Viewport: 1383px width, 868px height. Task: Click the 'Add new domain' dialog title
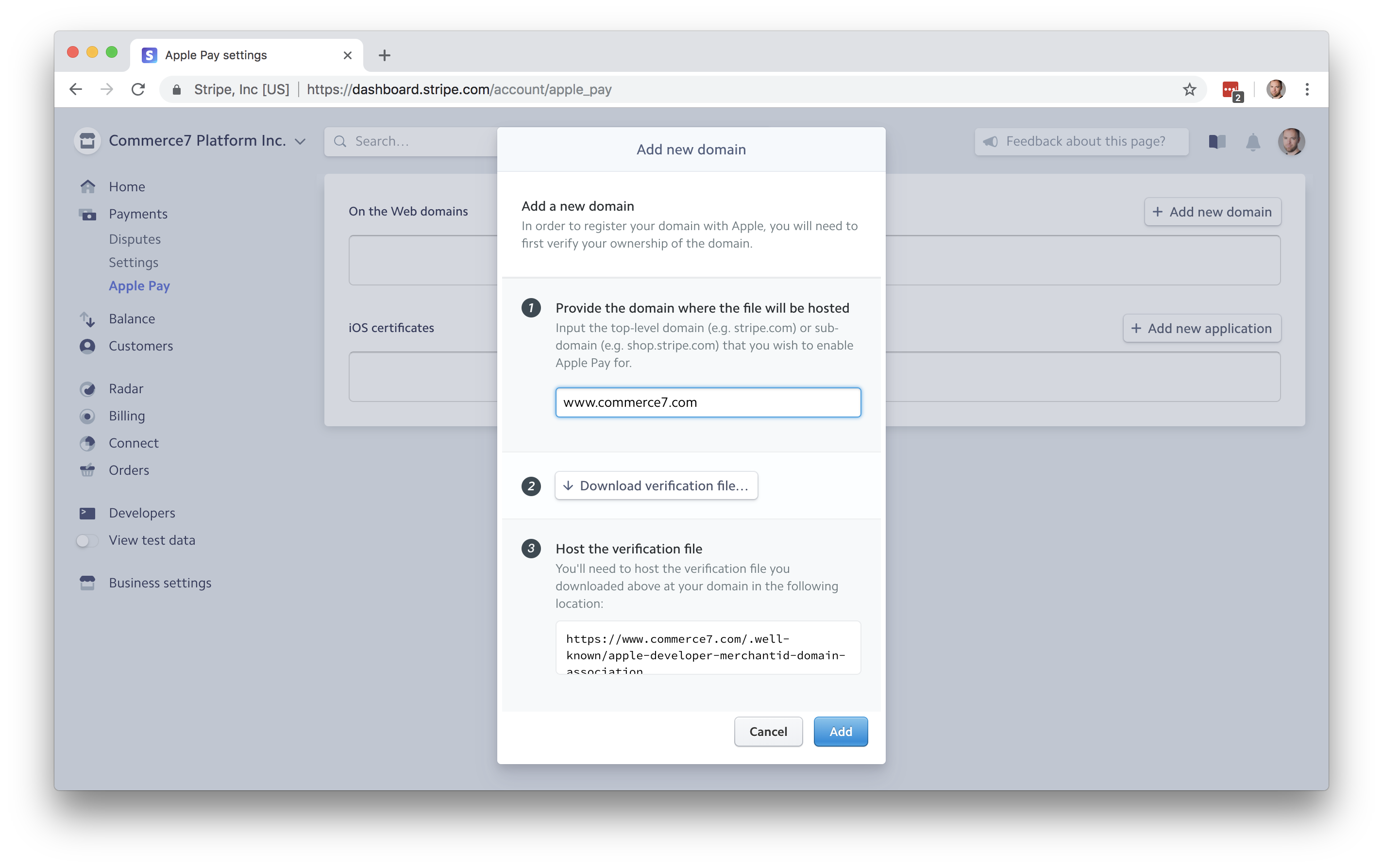pos(691,149)
